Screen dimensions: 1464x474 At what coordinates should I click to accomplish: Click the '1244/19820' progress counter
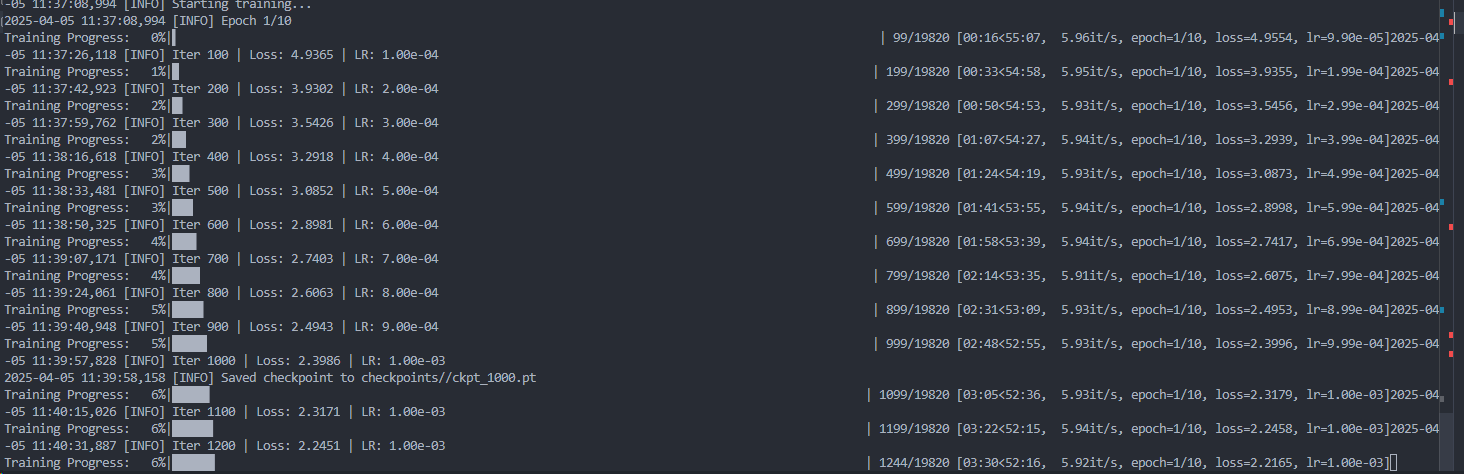coord(914,462)
